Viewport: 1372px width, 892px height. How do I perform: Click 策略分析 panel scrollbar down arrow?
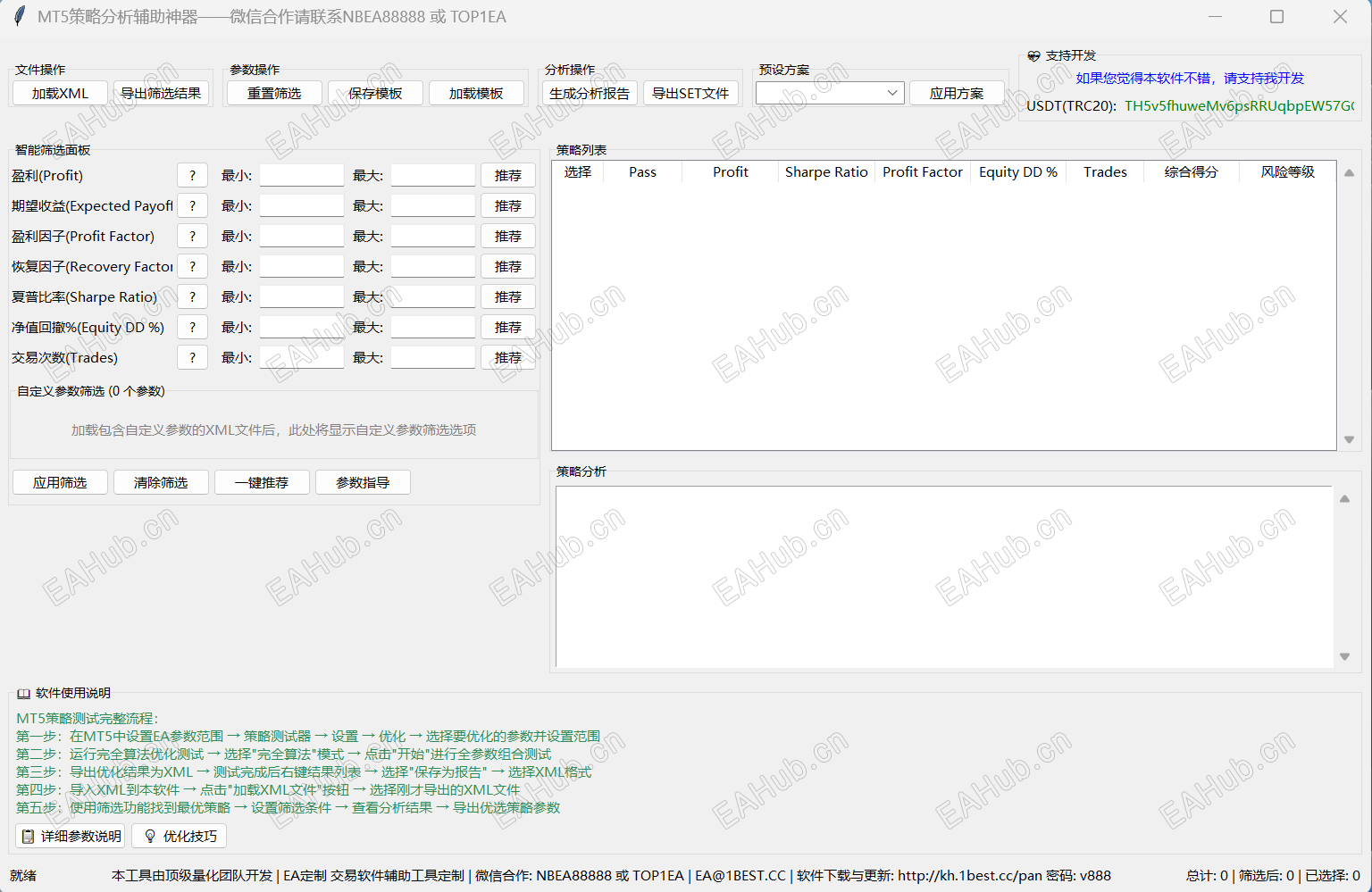1344,656
